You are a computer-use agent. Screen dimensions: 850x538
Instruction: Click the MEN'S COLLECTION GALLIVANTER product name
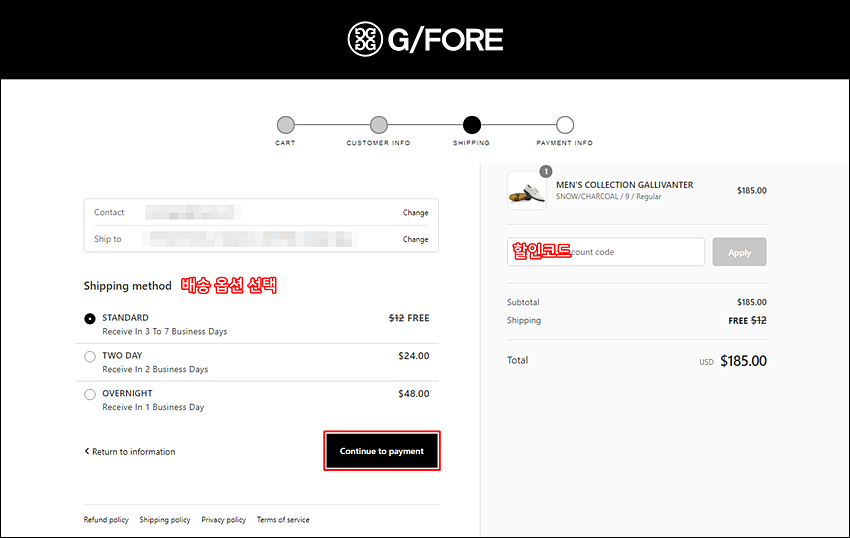pos(624,185)
